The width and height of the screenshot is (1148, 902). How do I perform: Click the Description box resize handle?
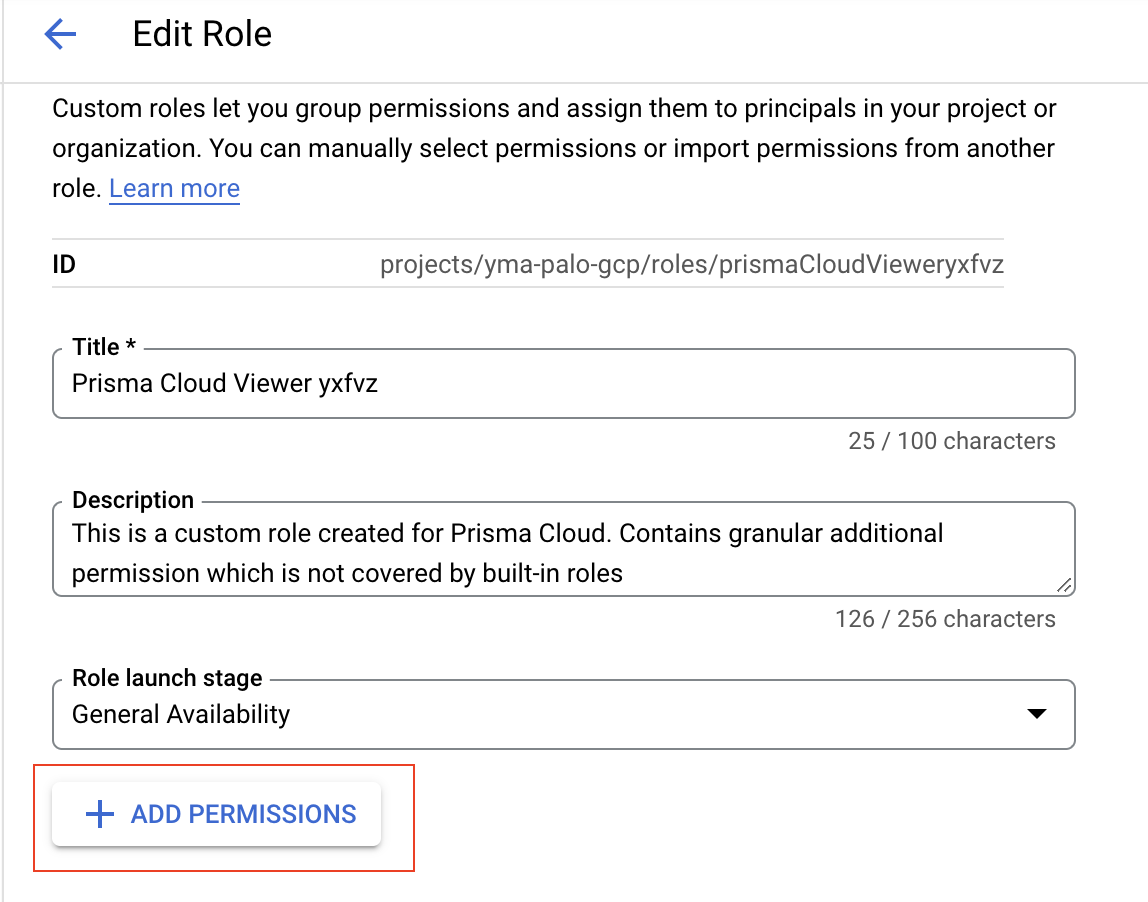1064,586
